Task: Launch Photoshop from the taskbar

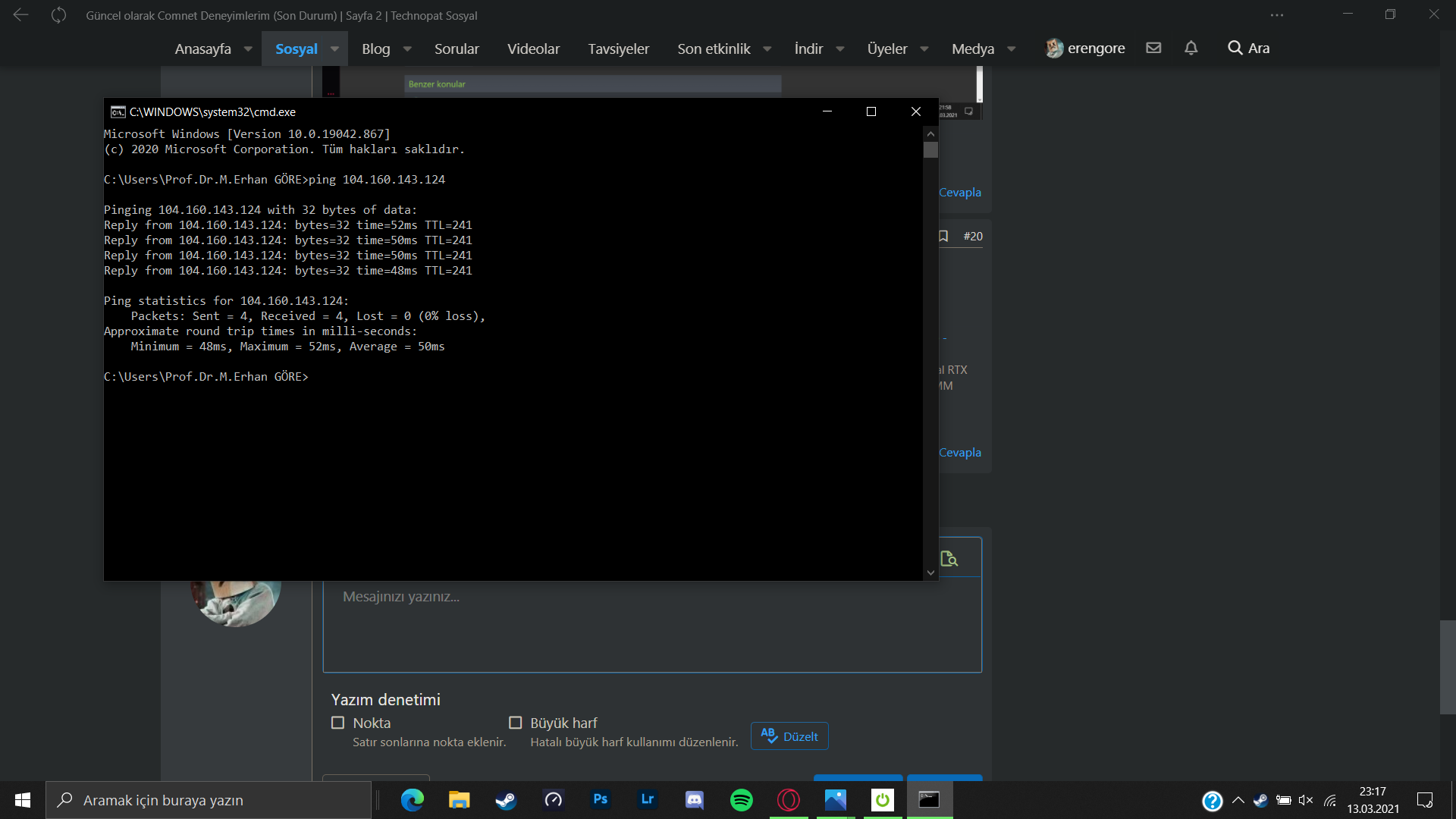Action: [x=600, y=800]
